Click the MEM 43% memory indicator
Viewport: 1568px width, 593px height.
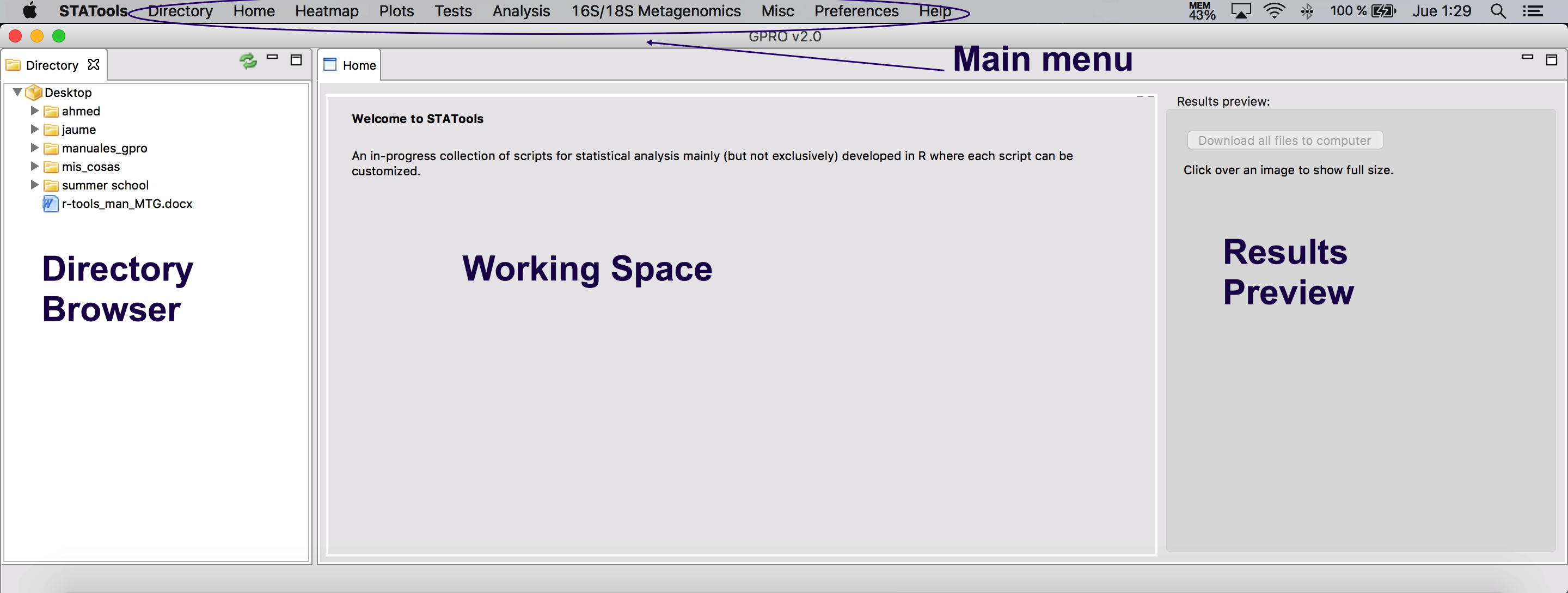pos(1202,11)
